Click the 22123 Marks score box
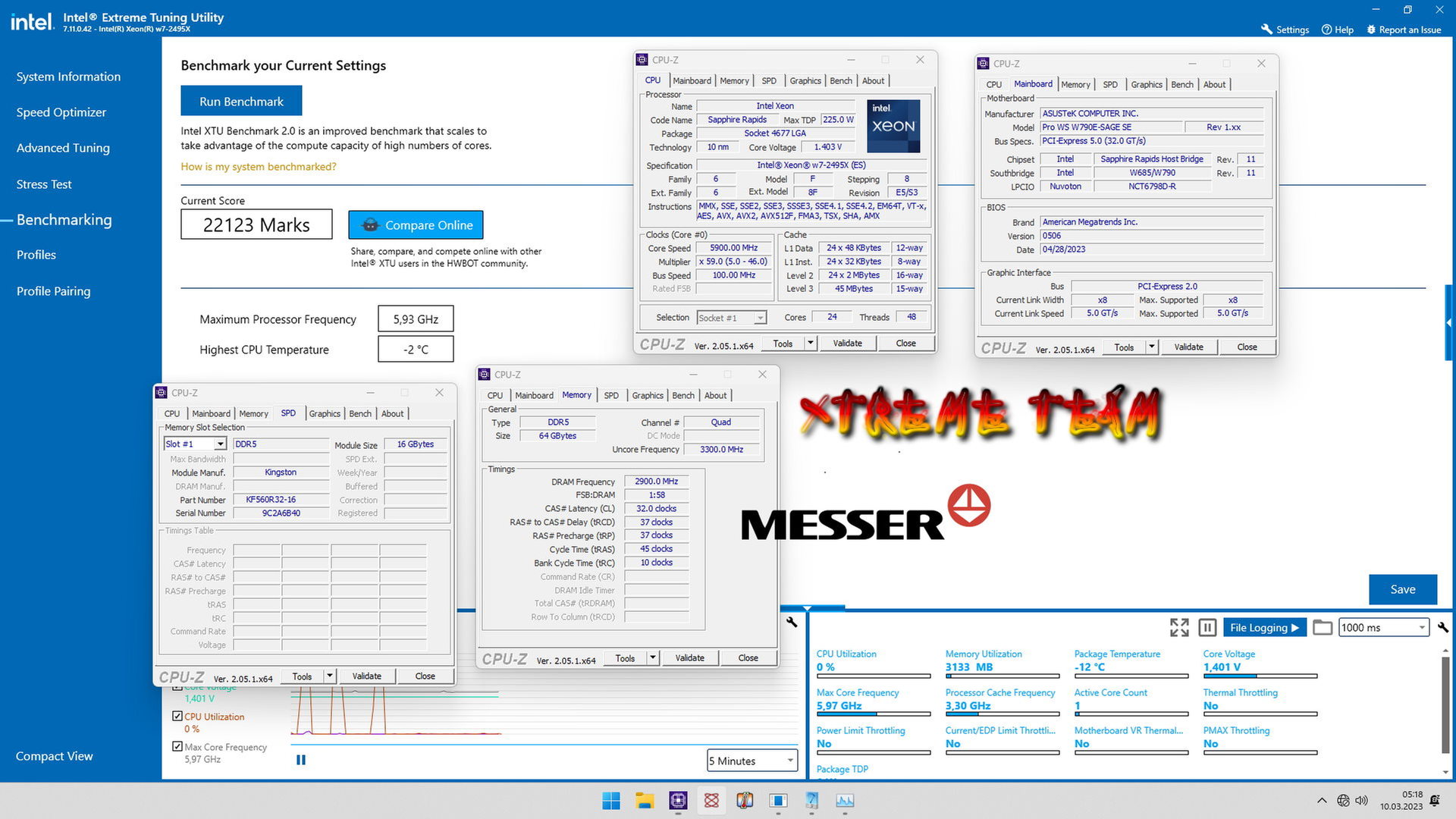This screenshot has height=819, width=1456. pos(256,224)
